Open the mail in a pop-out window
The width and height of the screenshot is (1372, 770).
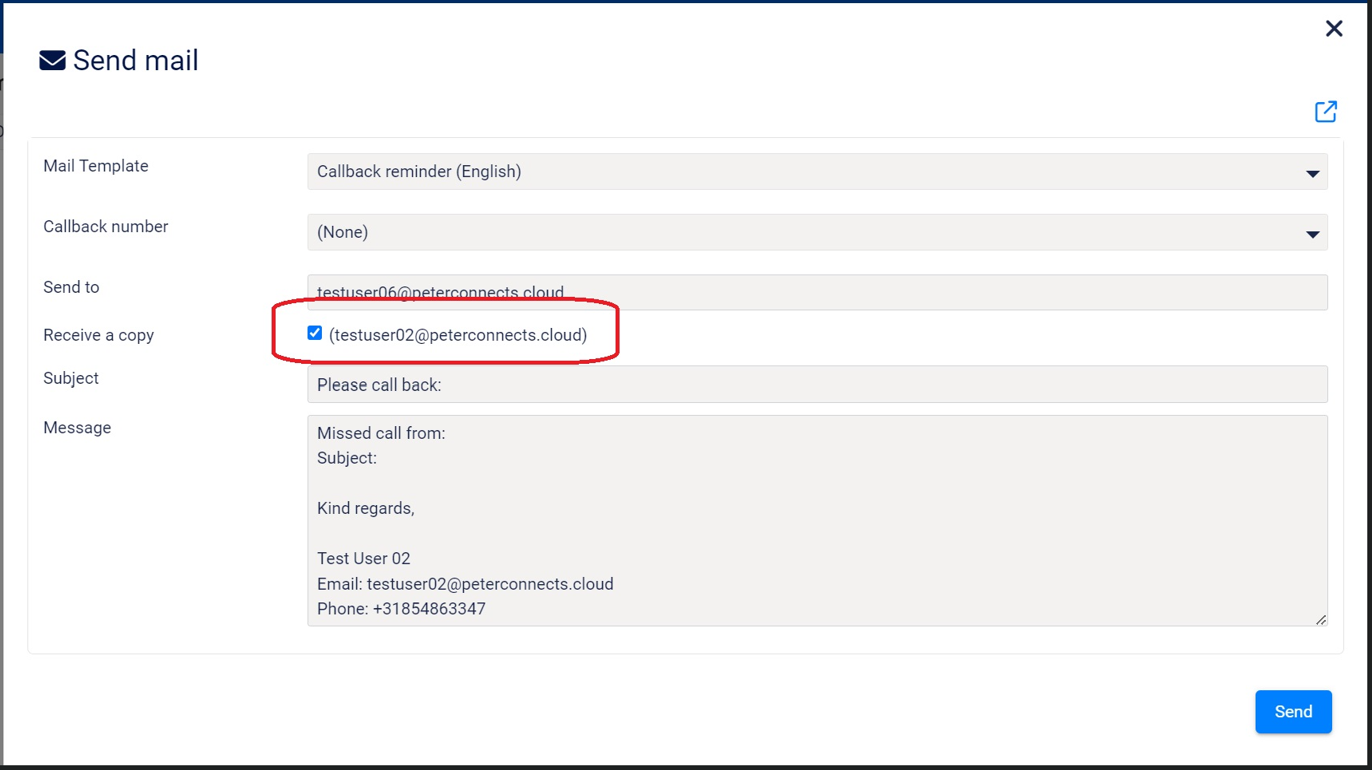pyautogui.click(x=1325, y=112)
